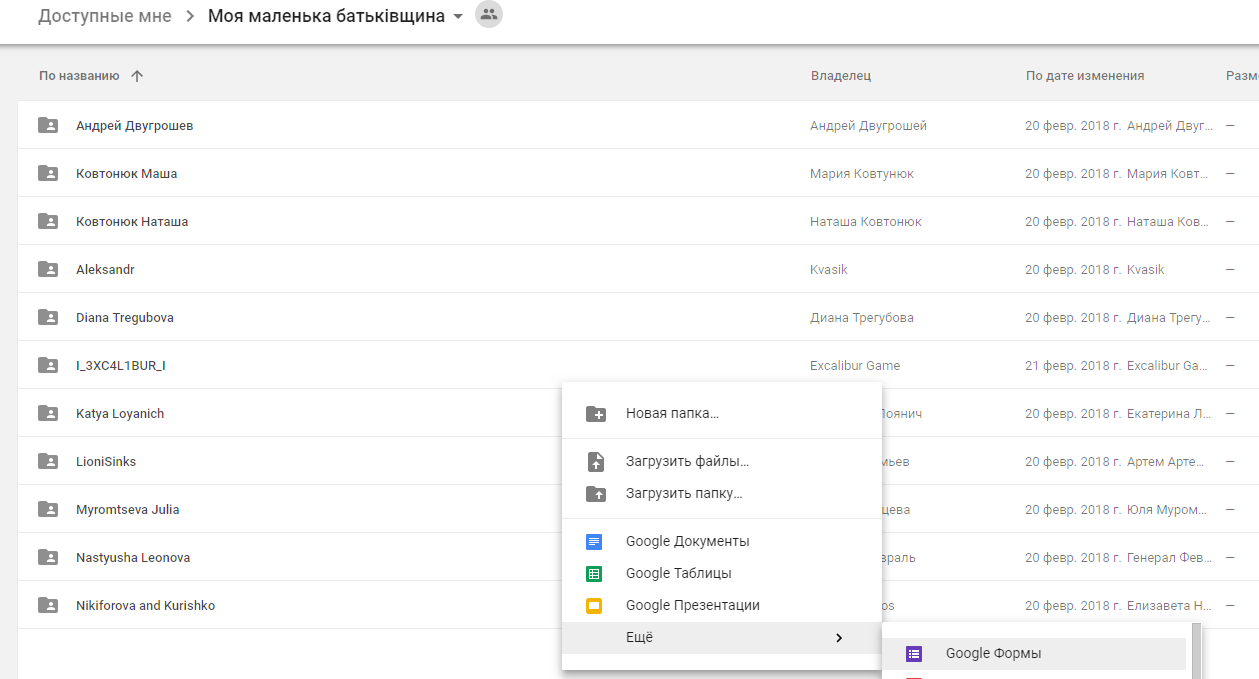Click the Google Forms purple icon
The width and height of the screenshot is (1259, 679).
(x=913, y=654)
